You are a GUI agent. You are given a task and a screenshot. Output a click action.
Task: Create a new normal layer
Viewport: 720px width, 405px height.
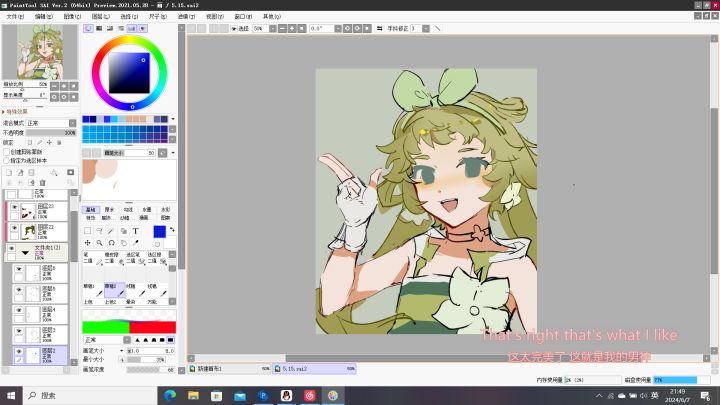9,173
